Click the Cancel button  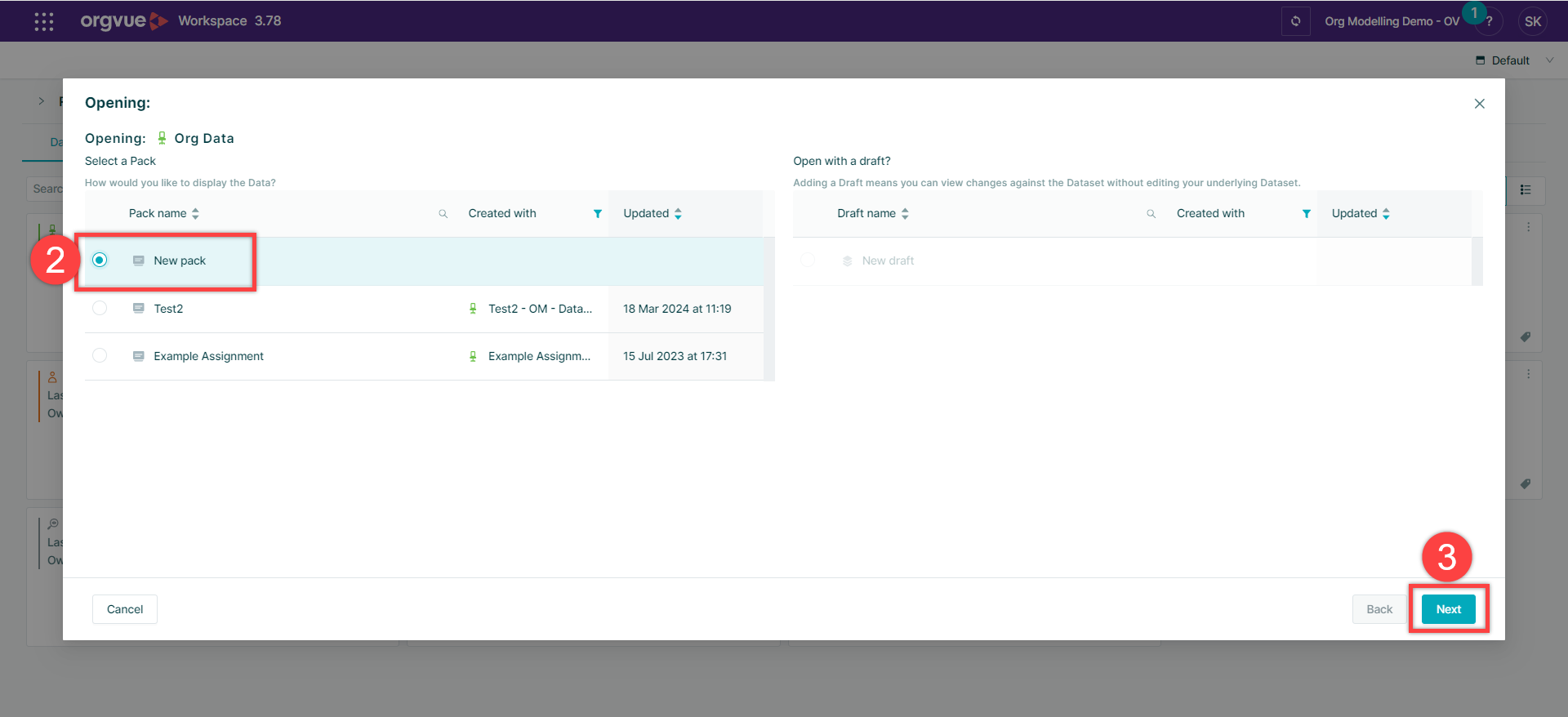point(125,609)
